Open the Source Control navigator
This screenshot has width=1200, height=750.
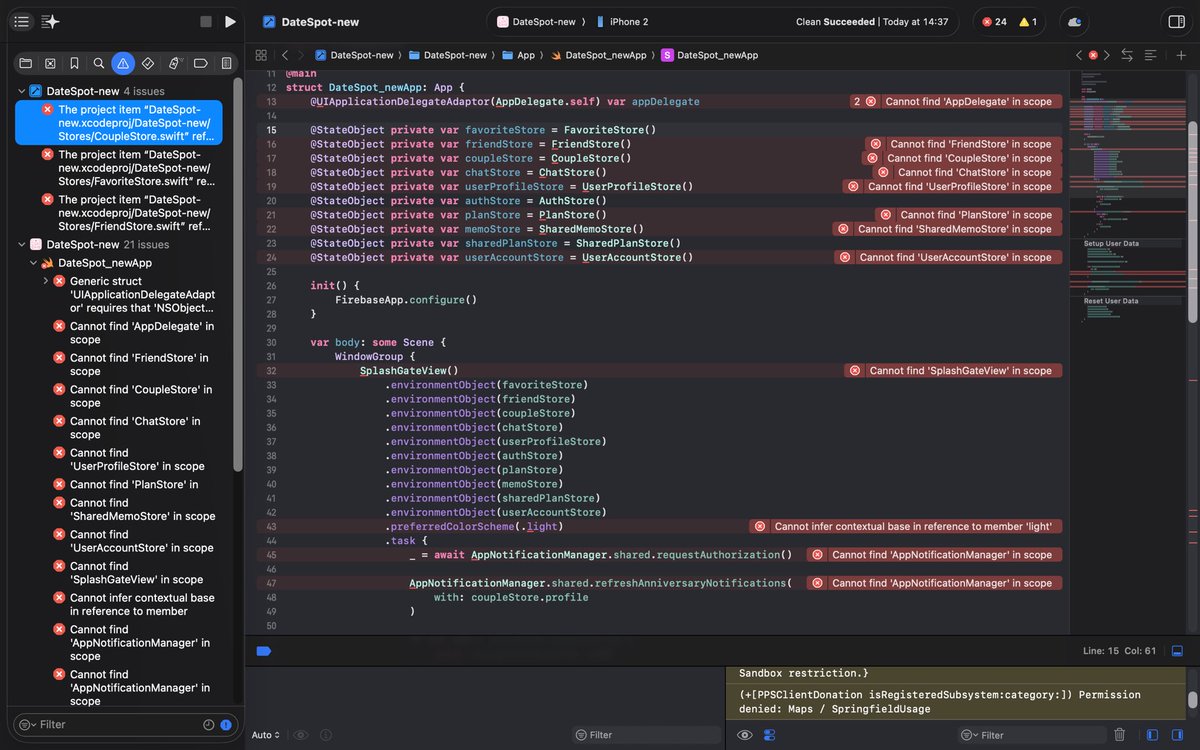pos(50,63)
